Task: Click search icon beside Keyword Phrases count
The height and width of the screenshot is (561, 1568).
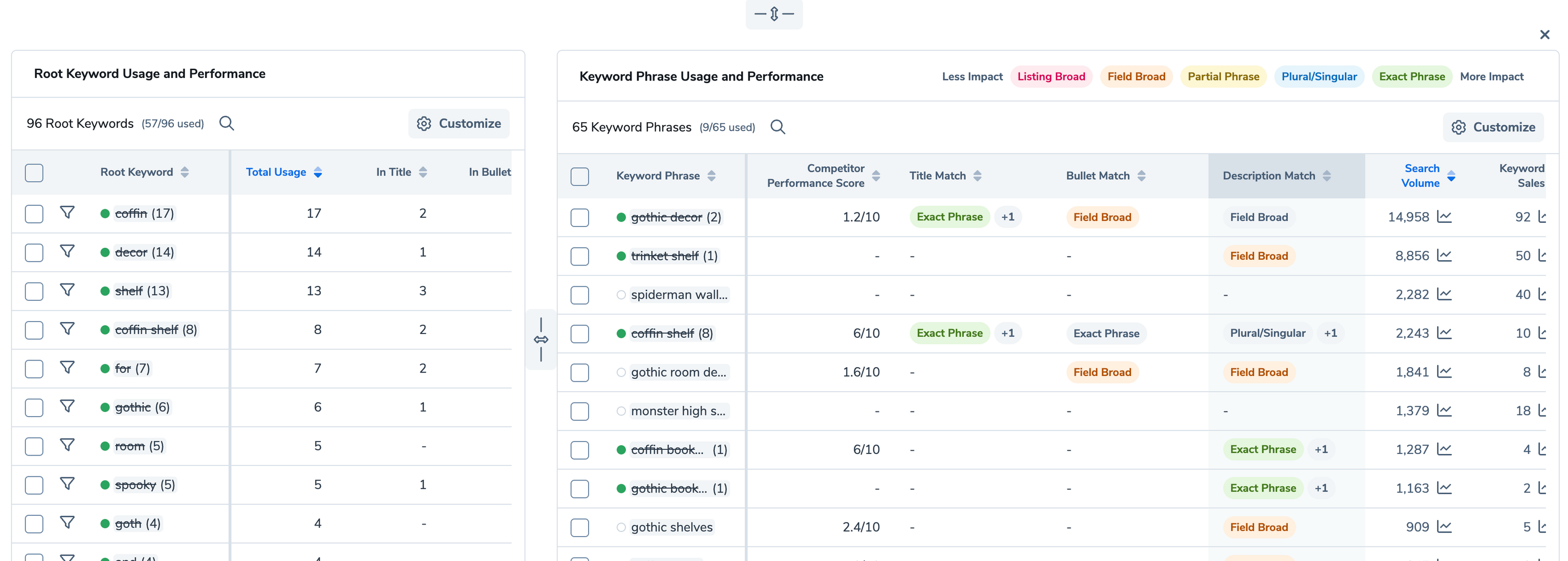Action: (778, 127)
